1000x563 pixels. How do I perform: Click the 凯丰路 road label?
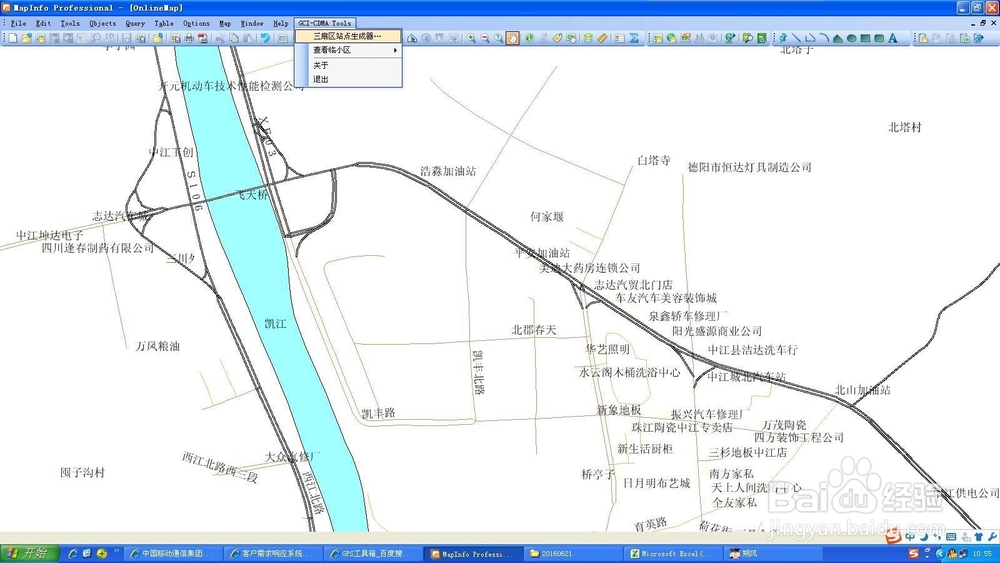[x=379, y=413]
